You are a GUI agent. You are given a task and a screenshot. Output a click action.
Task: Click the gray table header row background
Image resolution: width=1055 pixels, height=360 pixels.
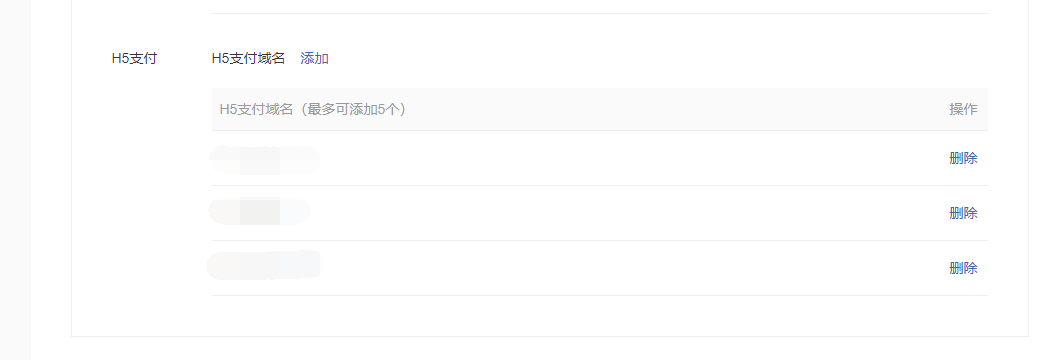tap(599, 109)
